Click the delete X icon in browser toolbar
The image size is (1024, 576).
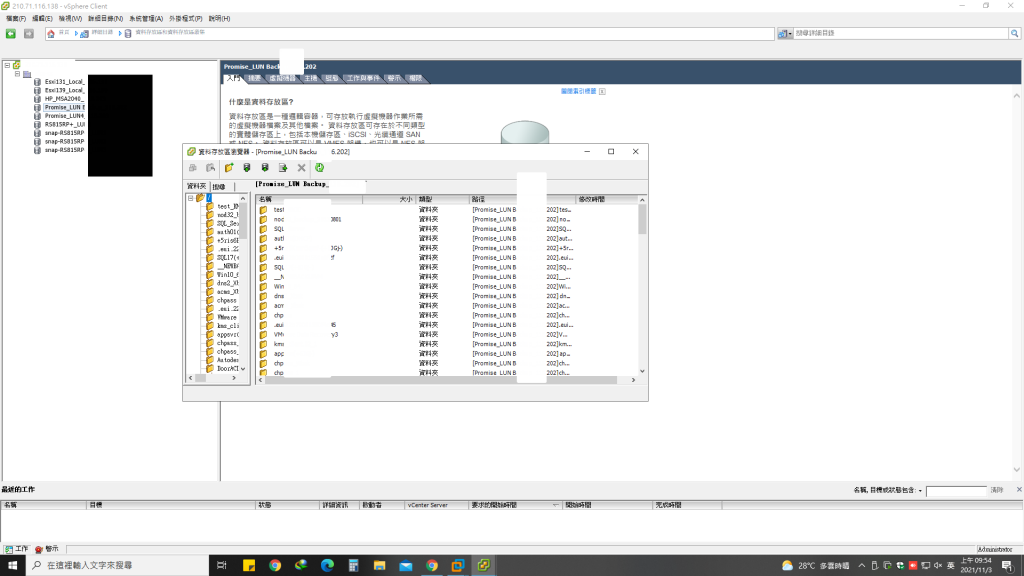click(301, 168)
